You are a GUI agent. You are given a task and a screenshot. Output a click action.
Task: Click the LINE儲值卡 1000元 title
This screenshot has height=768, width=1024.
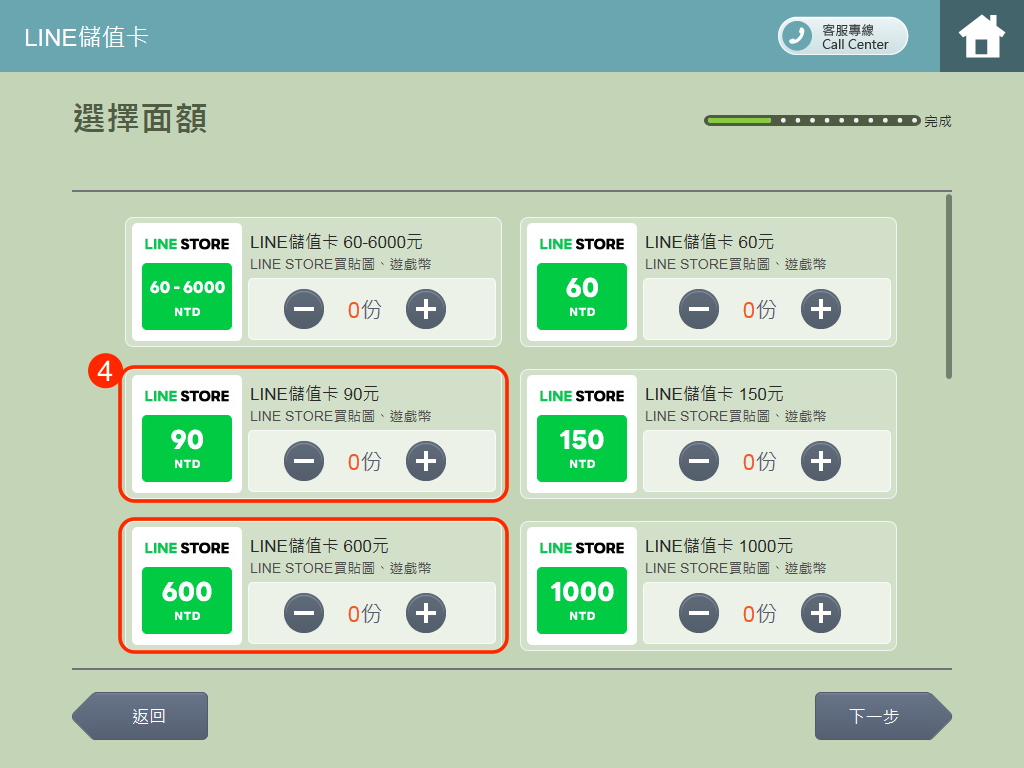pyautogui.click(x=719, y=547)
